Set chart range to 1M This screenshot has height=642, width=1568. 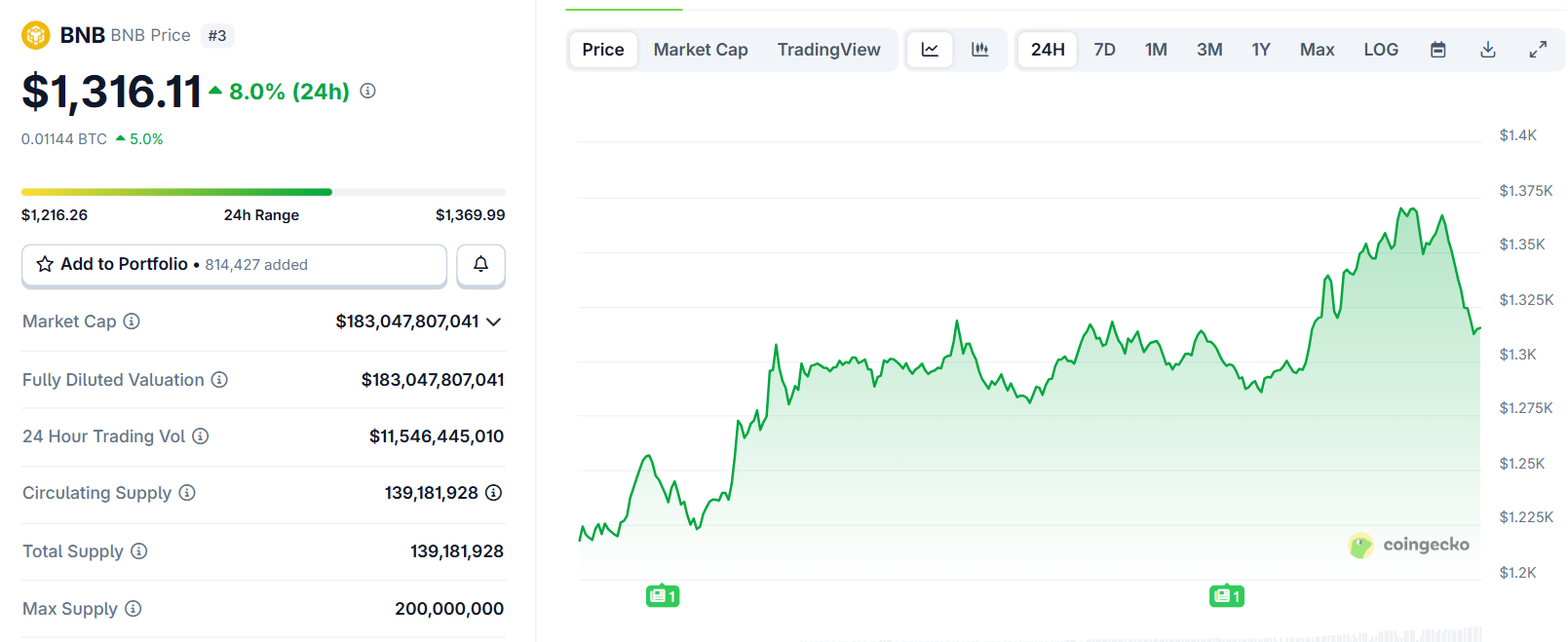[1156, 50]
